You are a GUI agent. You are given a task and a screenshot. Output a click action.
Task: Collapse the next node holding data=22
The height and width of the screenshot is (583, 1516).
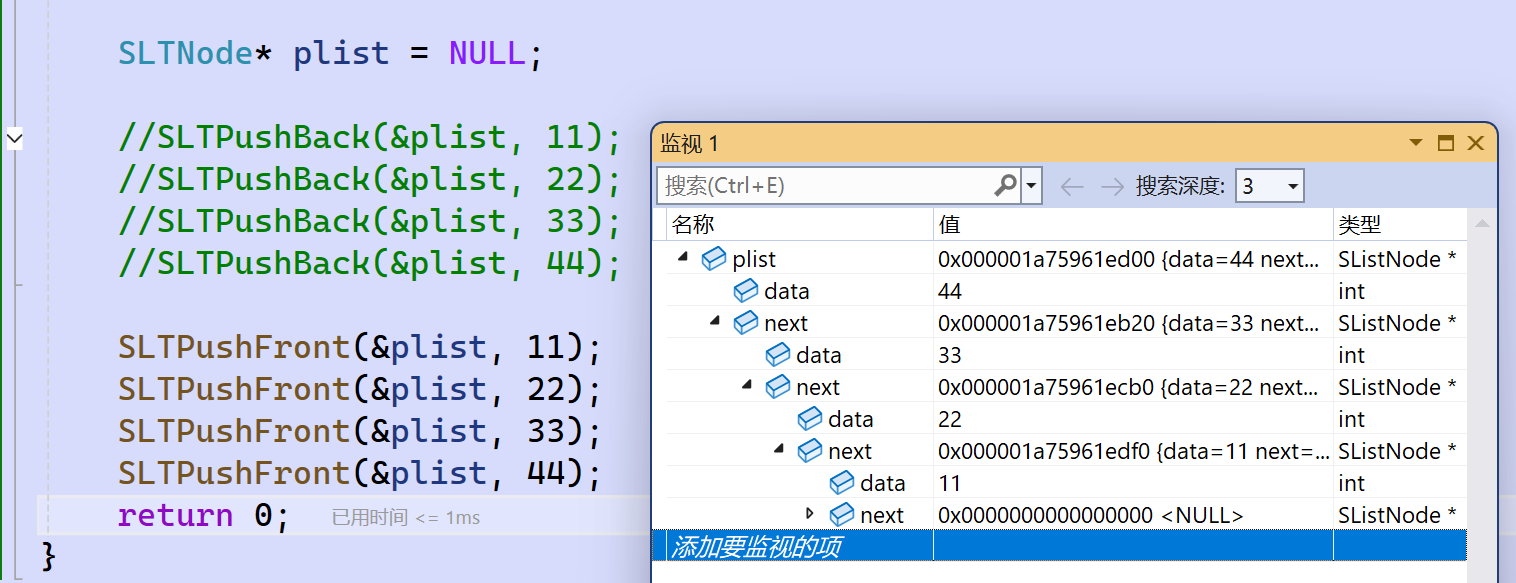tap(747, 385)
